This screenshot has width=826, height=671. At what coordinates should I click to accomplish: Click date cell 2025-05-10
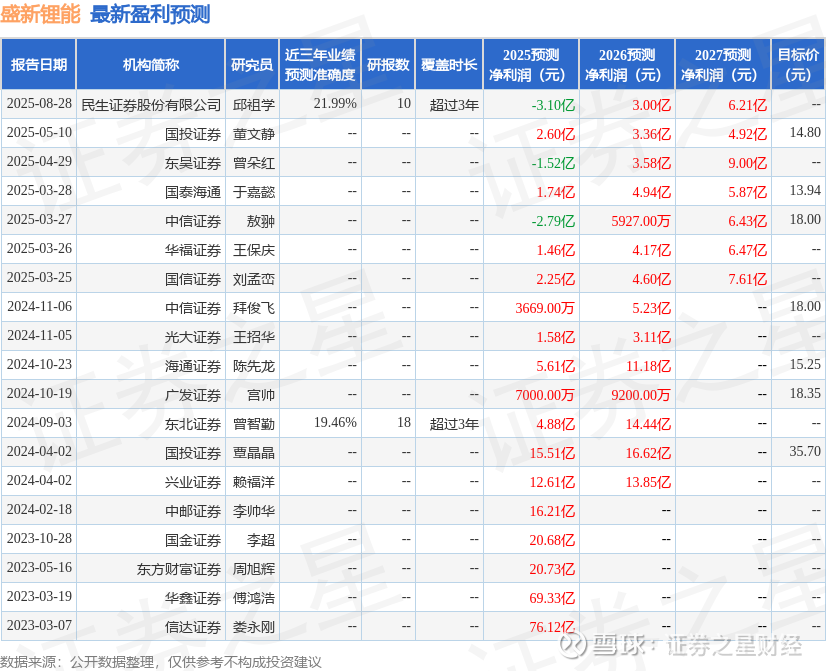coord(40,133)
